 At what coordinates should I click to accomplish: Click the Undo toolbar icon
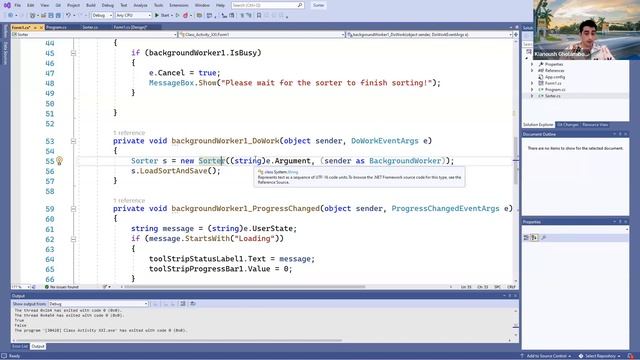pyautogui.click(x=68, y=16)
